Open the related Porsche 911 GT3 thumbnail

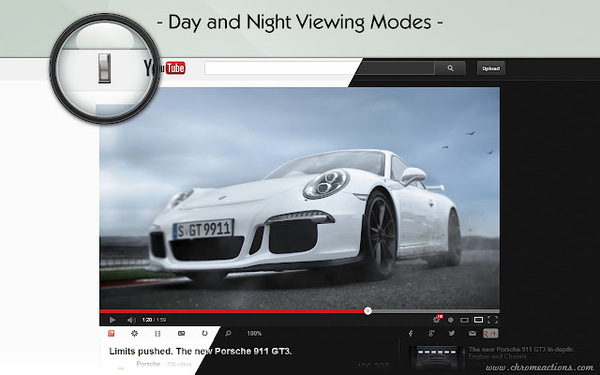pyautogui.click(x=435, y=357)
